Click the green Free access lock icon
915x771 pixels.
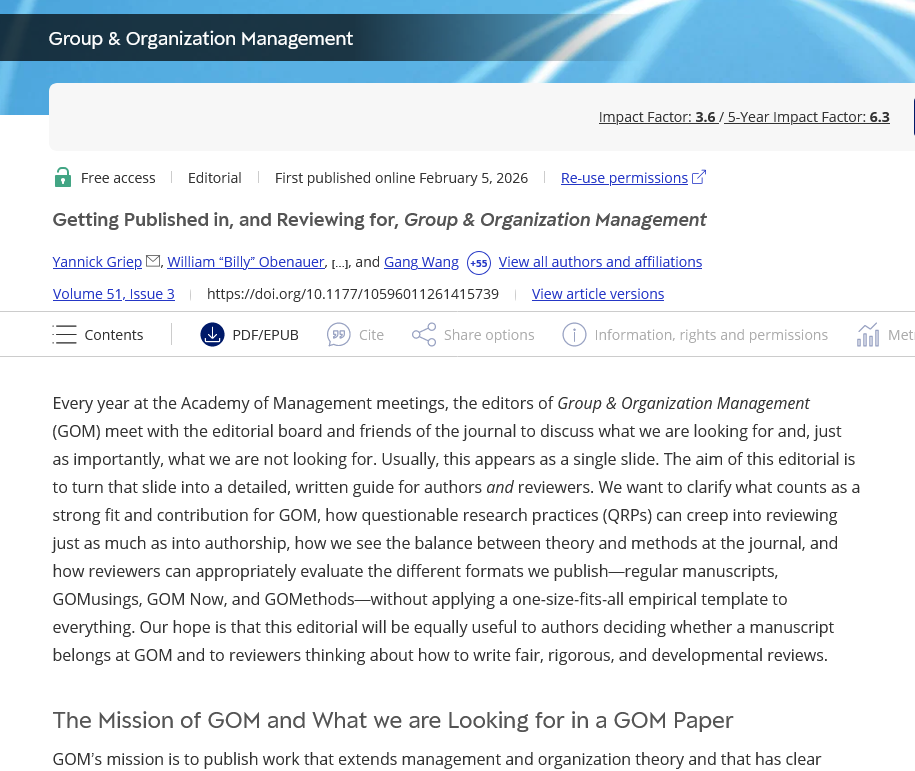point(62,177)
